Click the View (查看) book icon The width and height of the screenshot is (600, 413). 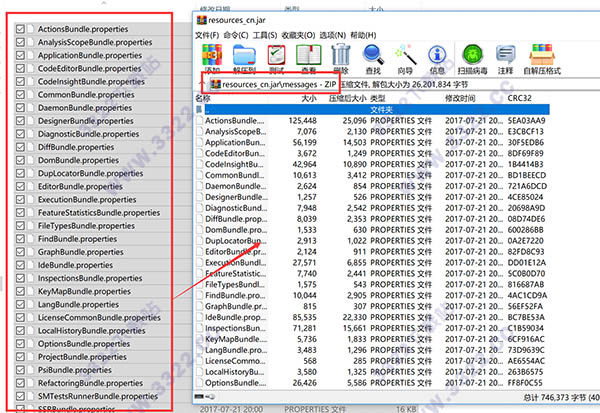coord(308,55)
